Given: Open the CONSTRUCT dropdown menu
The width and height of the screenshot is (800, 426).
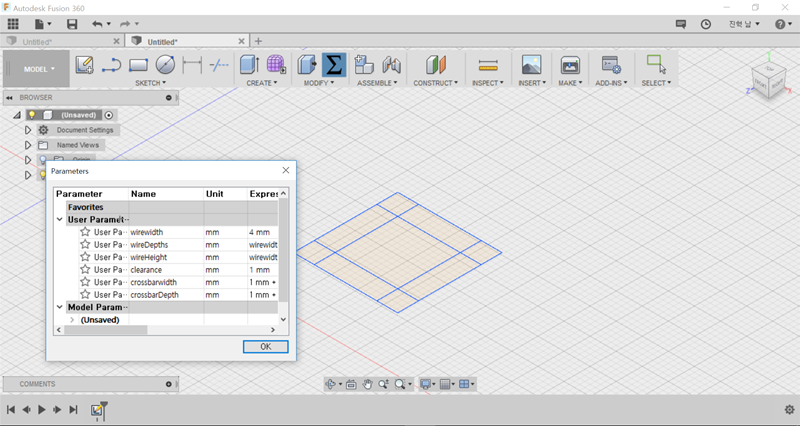Looking at the screenshot, I should pos(436,83).
